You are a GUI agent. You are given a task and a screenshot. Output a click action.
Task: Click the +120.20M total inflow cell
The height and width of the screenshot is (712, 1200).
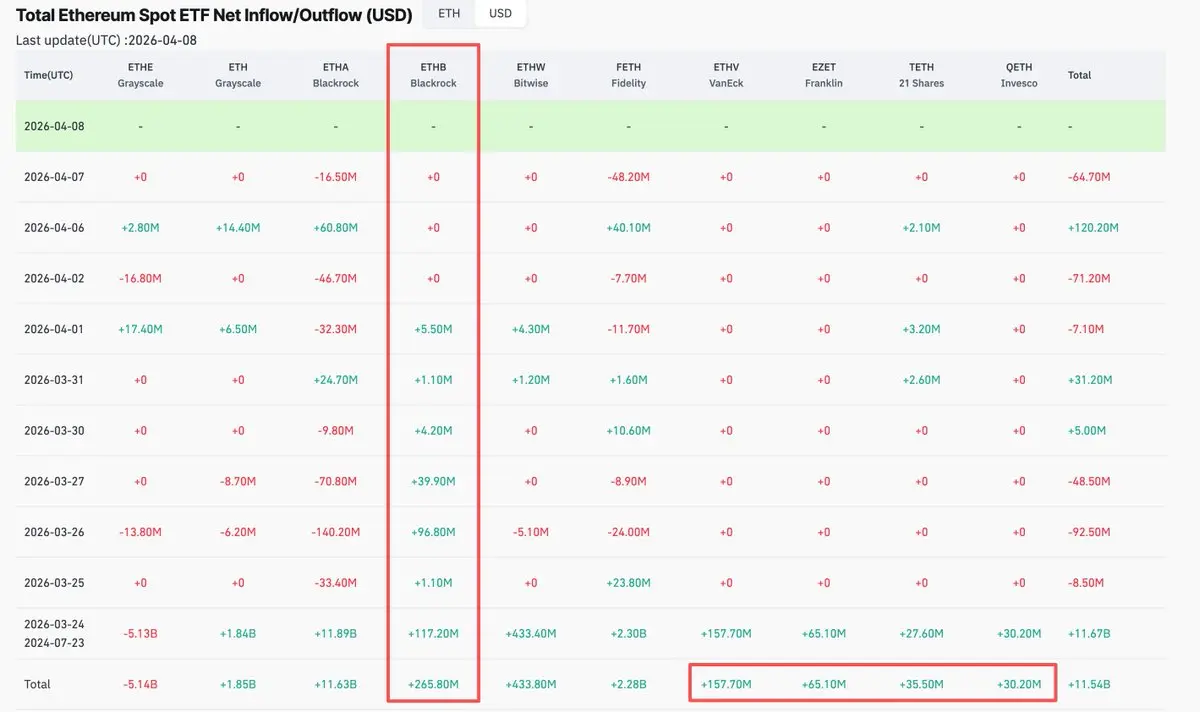coord(1092,228)
